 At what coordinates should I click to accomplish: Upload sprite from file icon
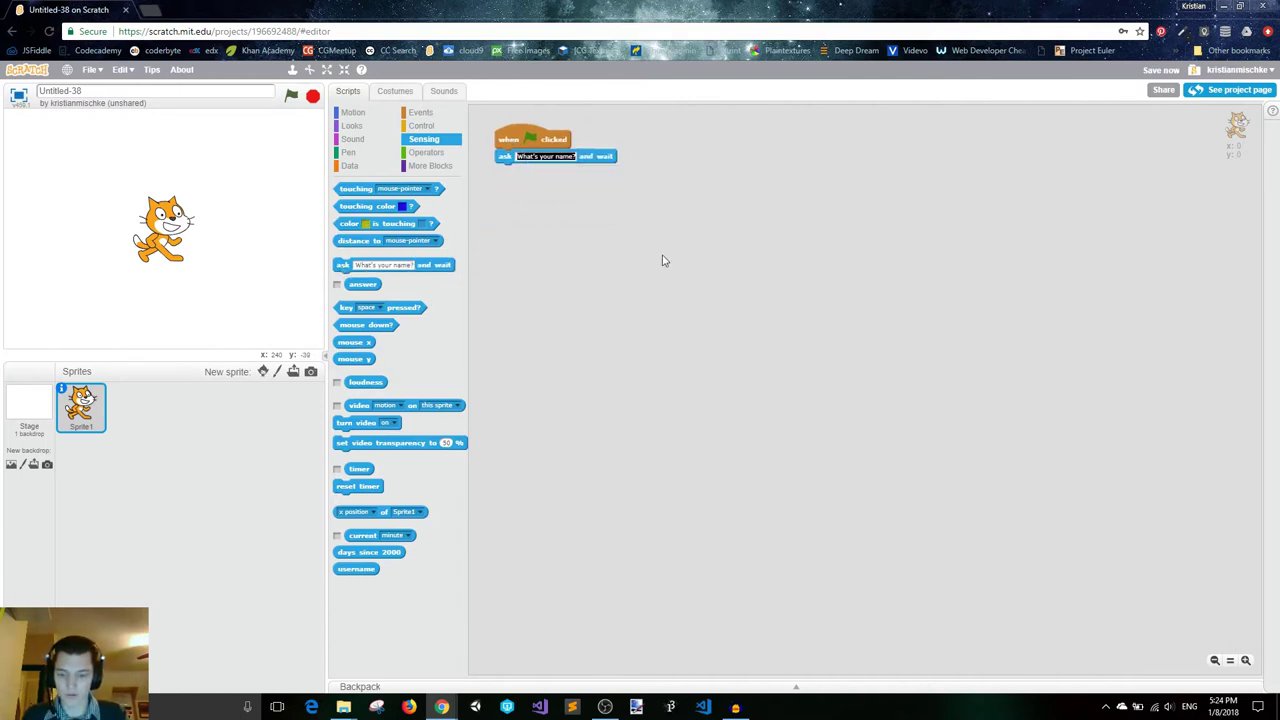[x=294, y=372]
